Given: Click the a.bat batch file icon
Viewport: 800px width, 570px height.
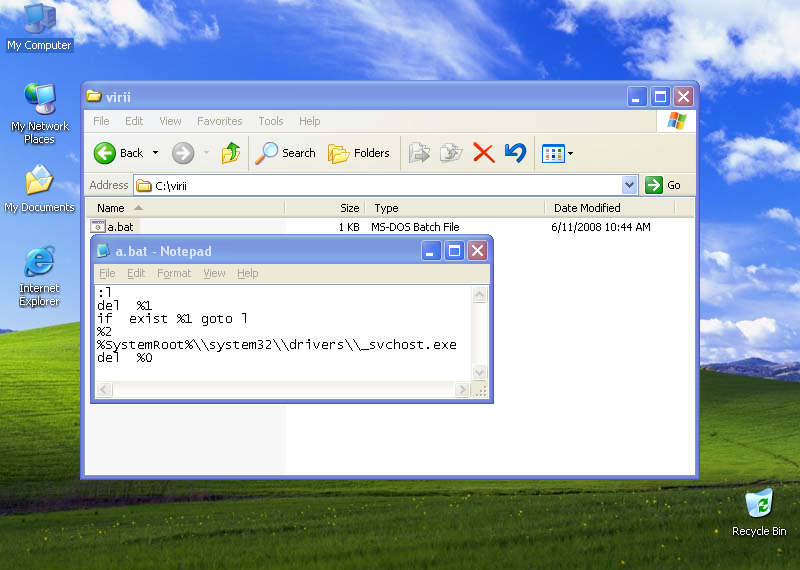Looking at the screenshot, I should pyautogui.click(x=97, y=226).
